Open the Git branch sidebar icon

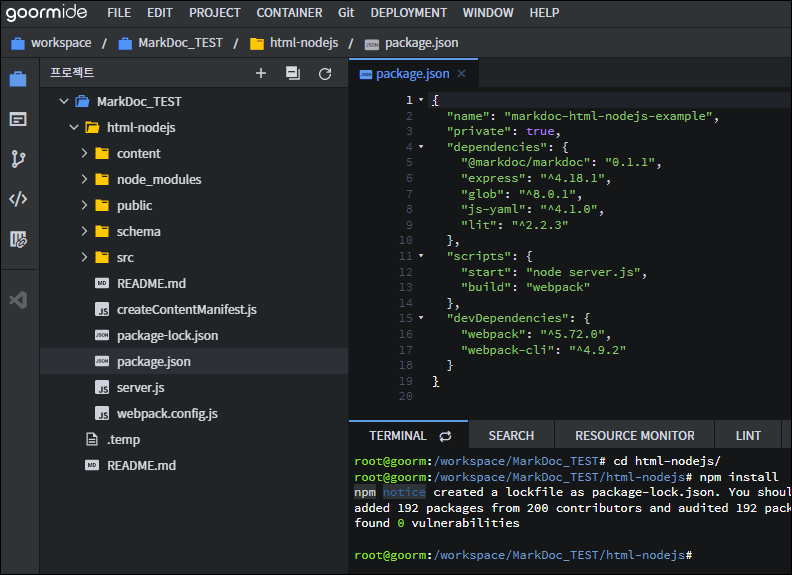click(x=18, y=159)
